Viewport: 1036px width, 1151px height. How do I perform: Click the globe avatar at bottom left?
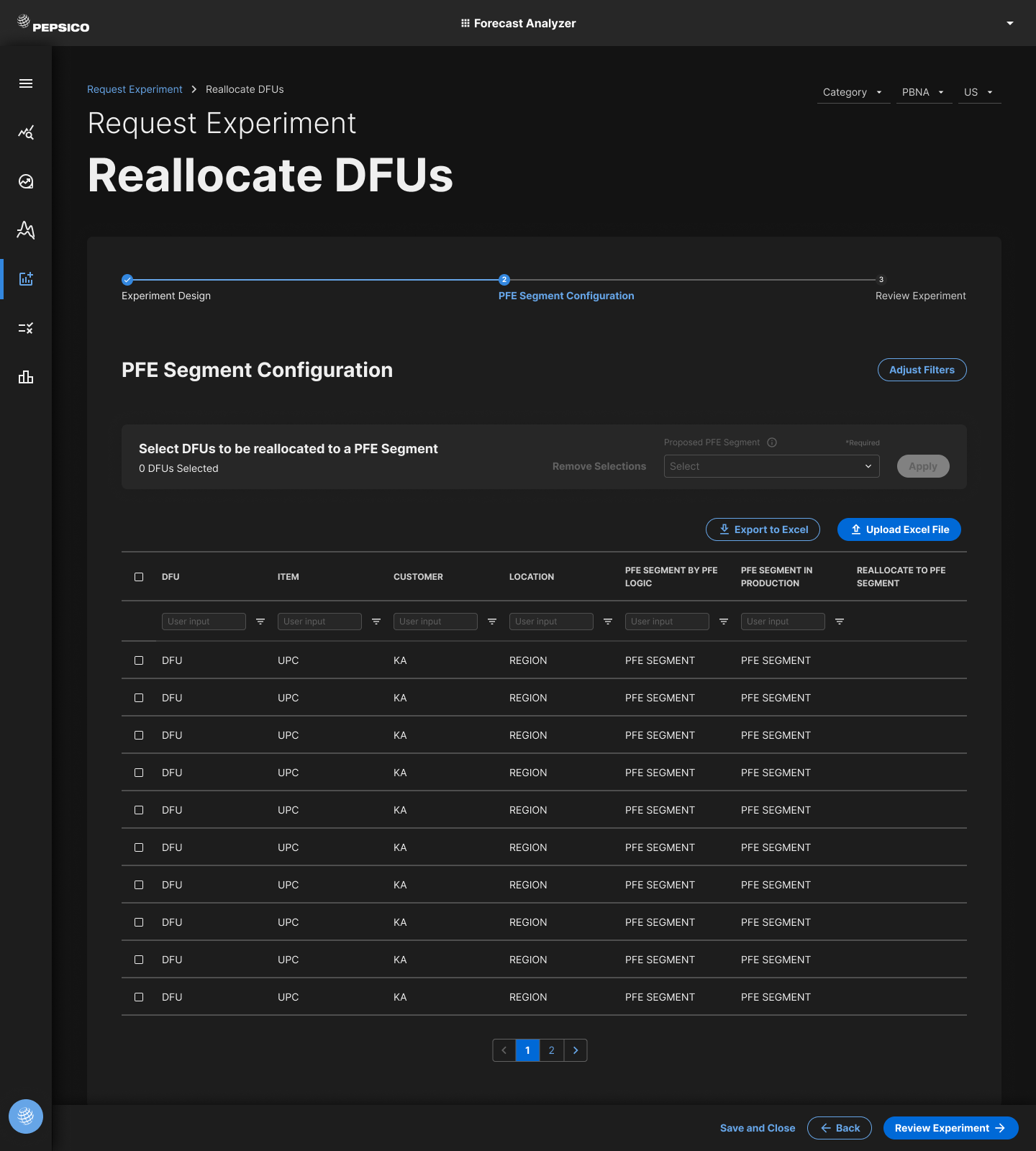coord(26,1116)
